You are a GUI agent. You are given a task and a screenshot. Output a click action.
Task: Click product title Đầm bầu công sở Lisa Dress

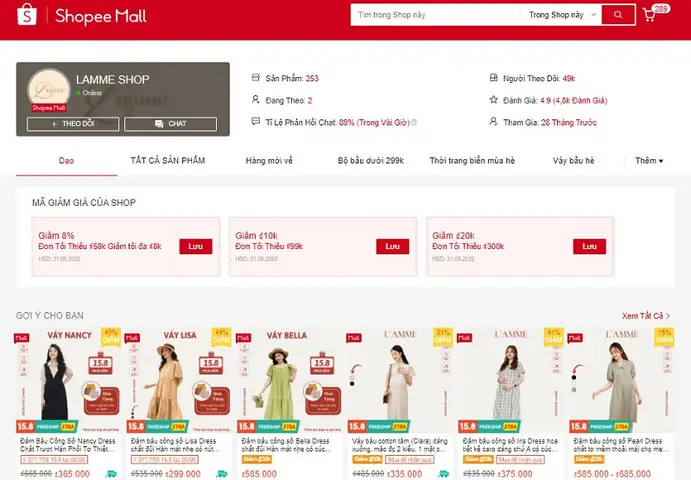click(175, 445)
